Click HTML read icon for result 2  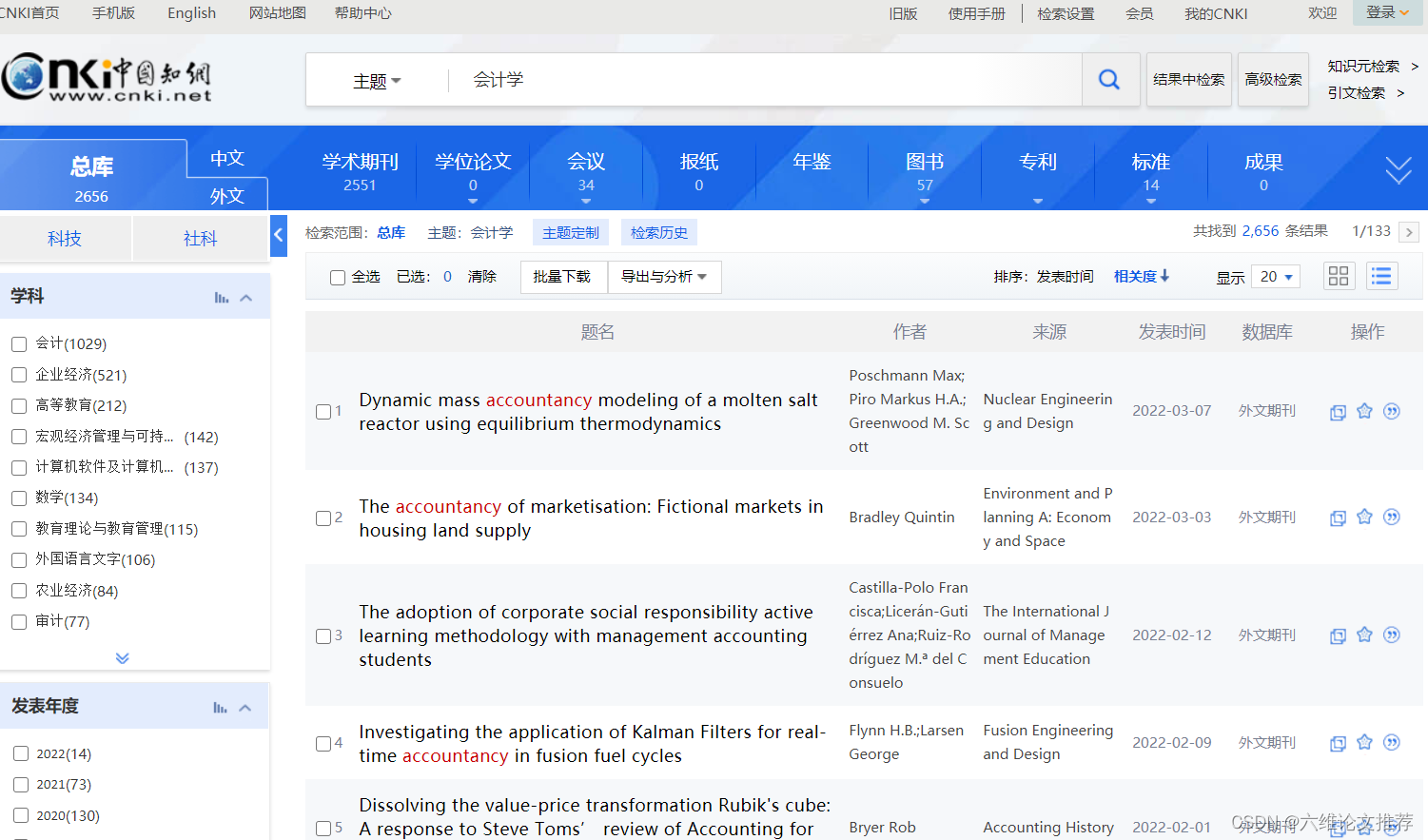pyautogui.click(x=1338, y=518)
